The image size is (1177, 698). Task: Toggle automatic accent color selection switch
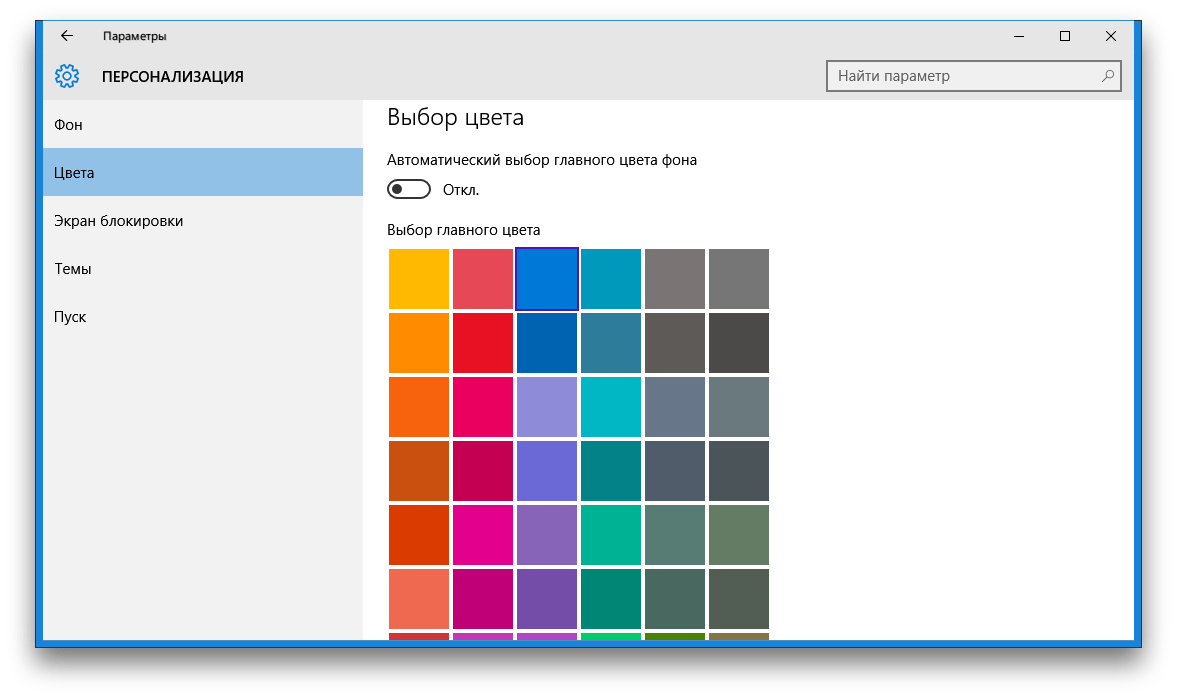(408, 190)
